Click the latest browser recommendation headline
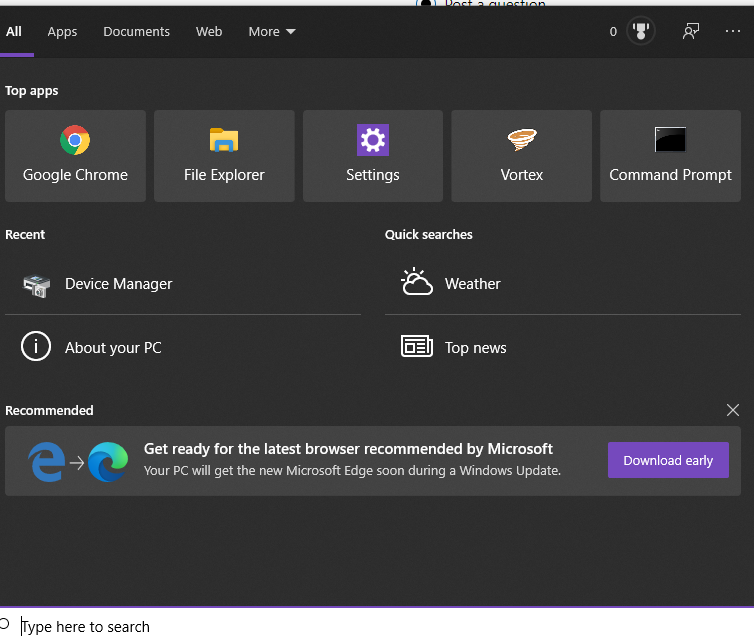This screenshot has height=643, width=754. [348, 449]
